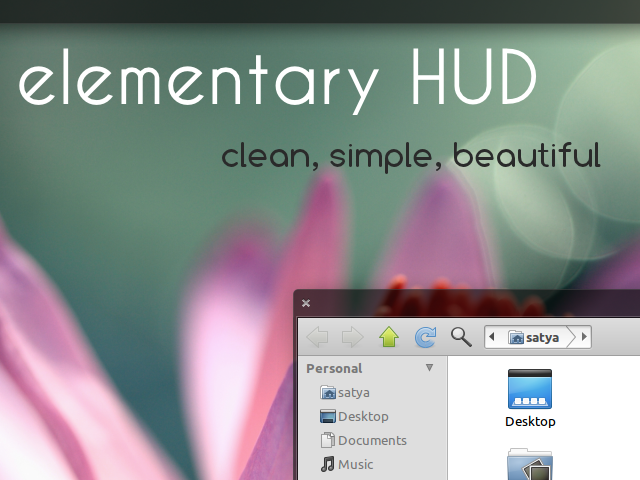The image size is (640, 480).
Task: Open Music in the sidebar
Action: (x=347, y=464)
